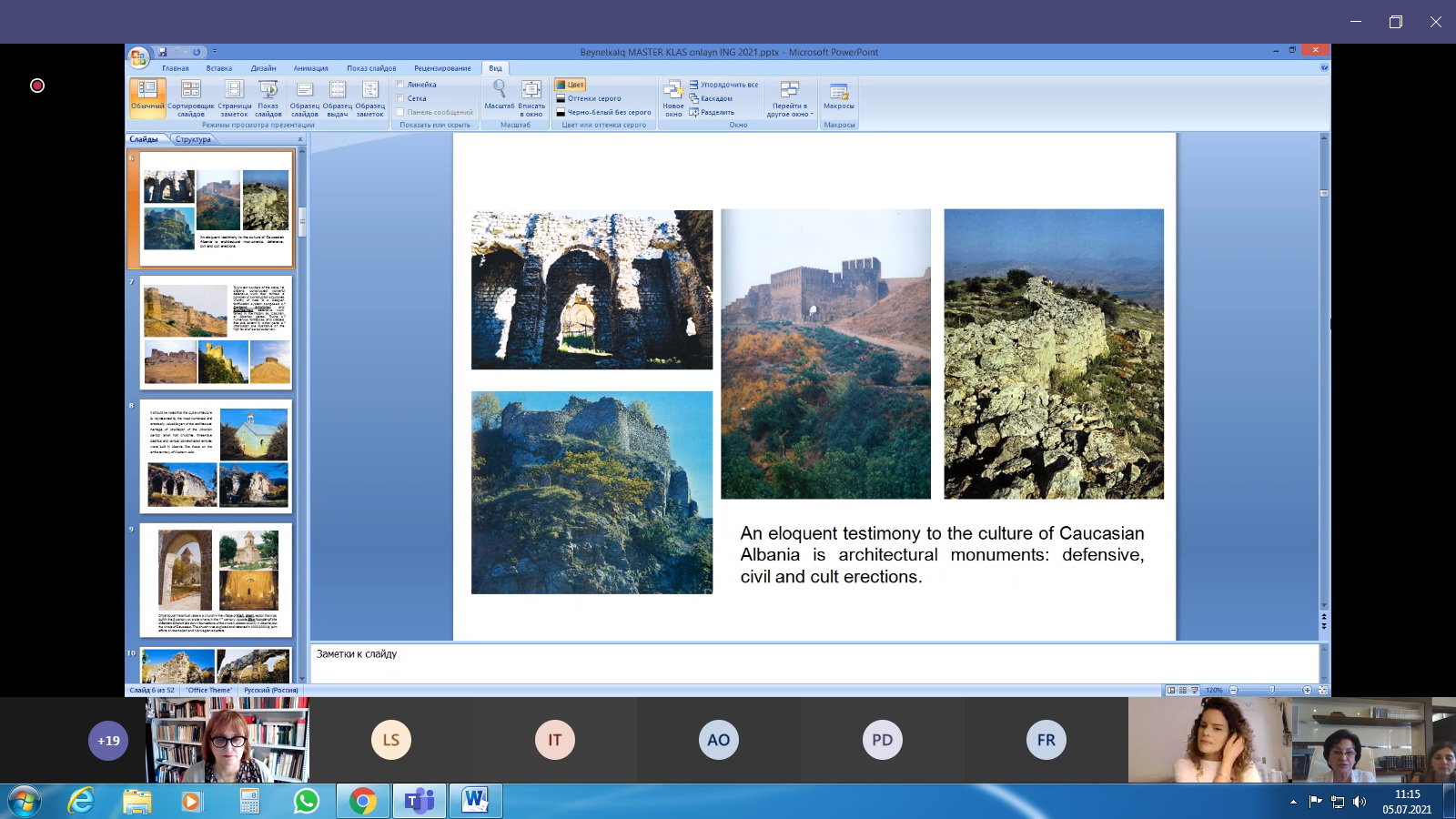Click the zoom slider handle
The width and height of the screenshot is (1456, 819).
1272,690
